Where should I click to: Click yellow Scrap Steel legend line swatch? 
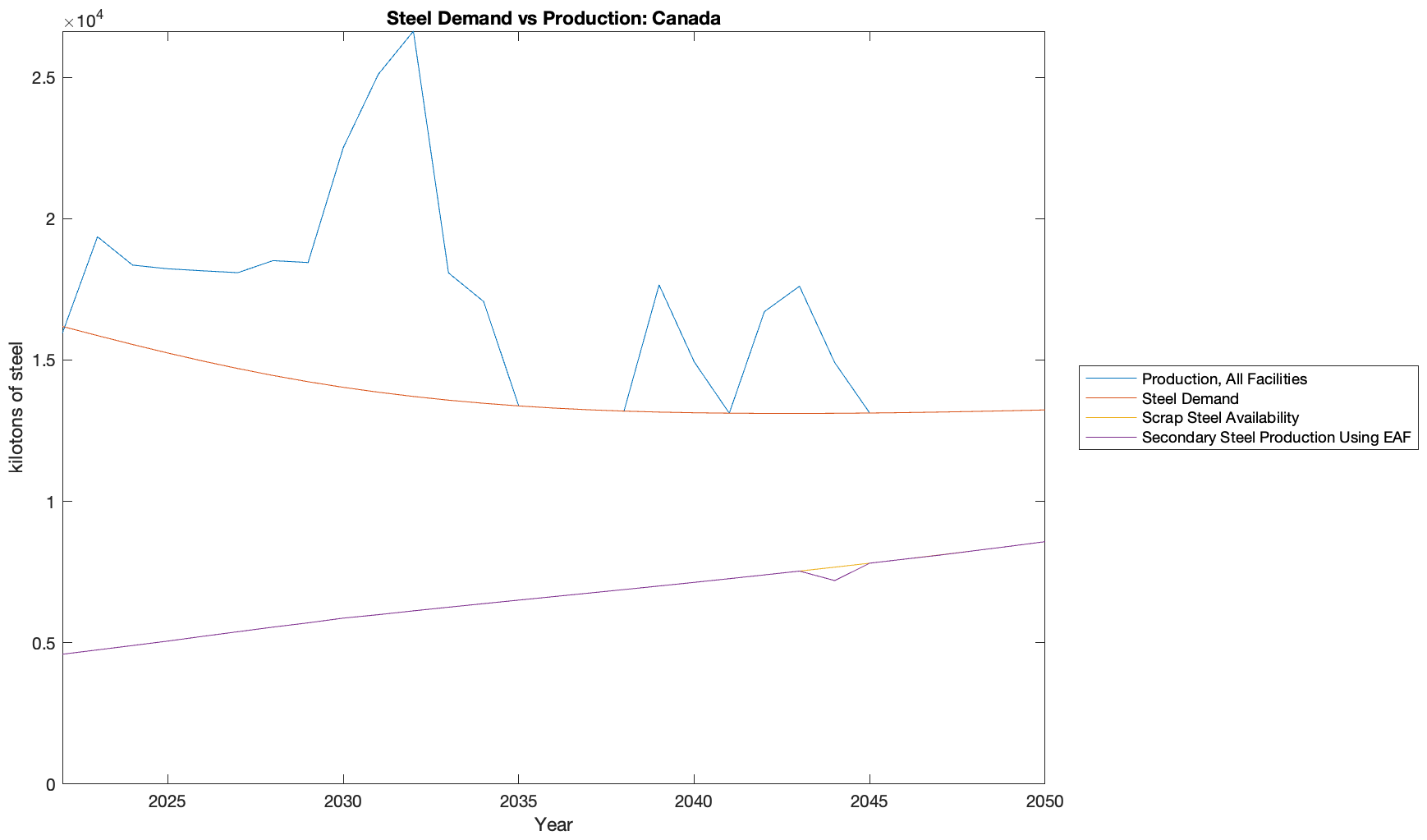1111,418
